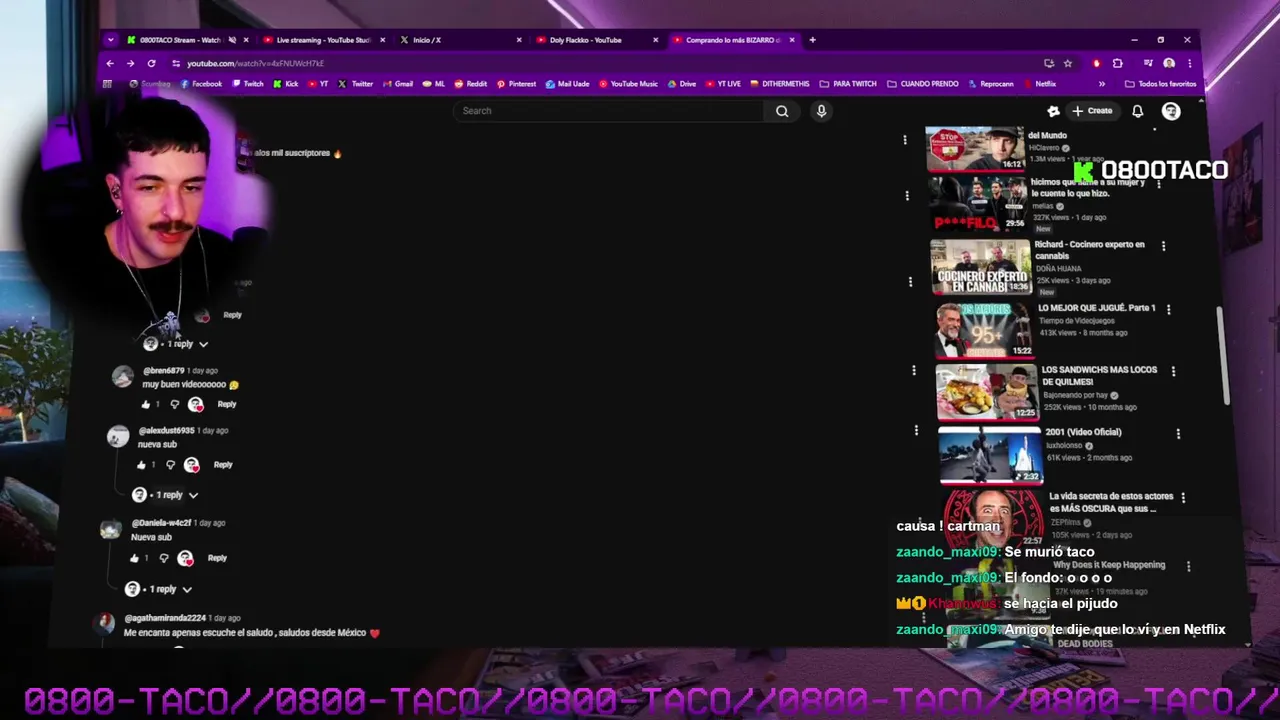The height and width of the screenshot is (720, 1280).
Task: Open Todos los favoritos folder
Action: [1161, 84]
